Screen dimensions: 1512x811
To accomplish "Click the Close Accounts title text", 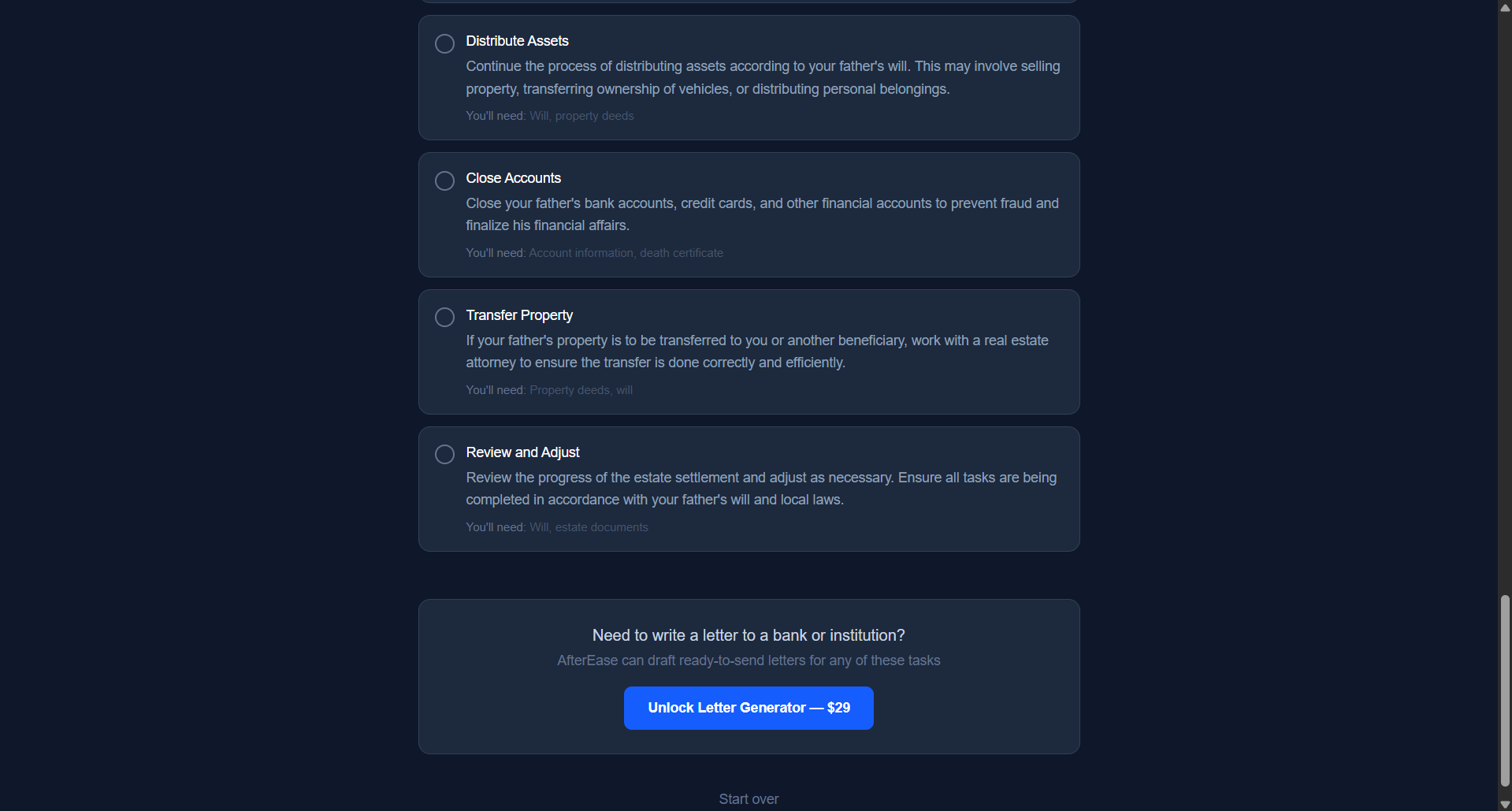I will (x=513, y=178).
